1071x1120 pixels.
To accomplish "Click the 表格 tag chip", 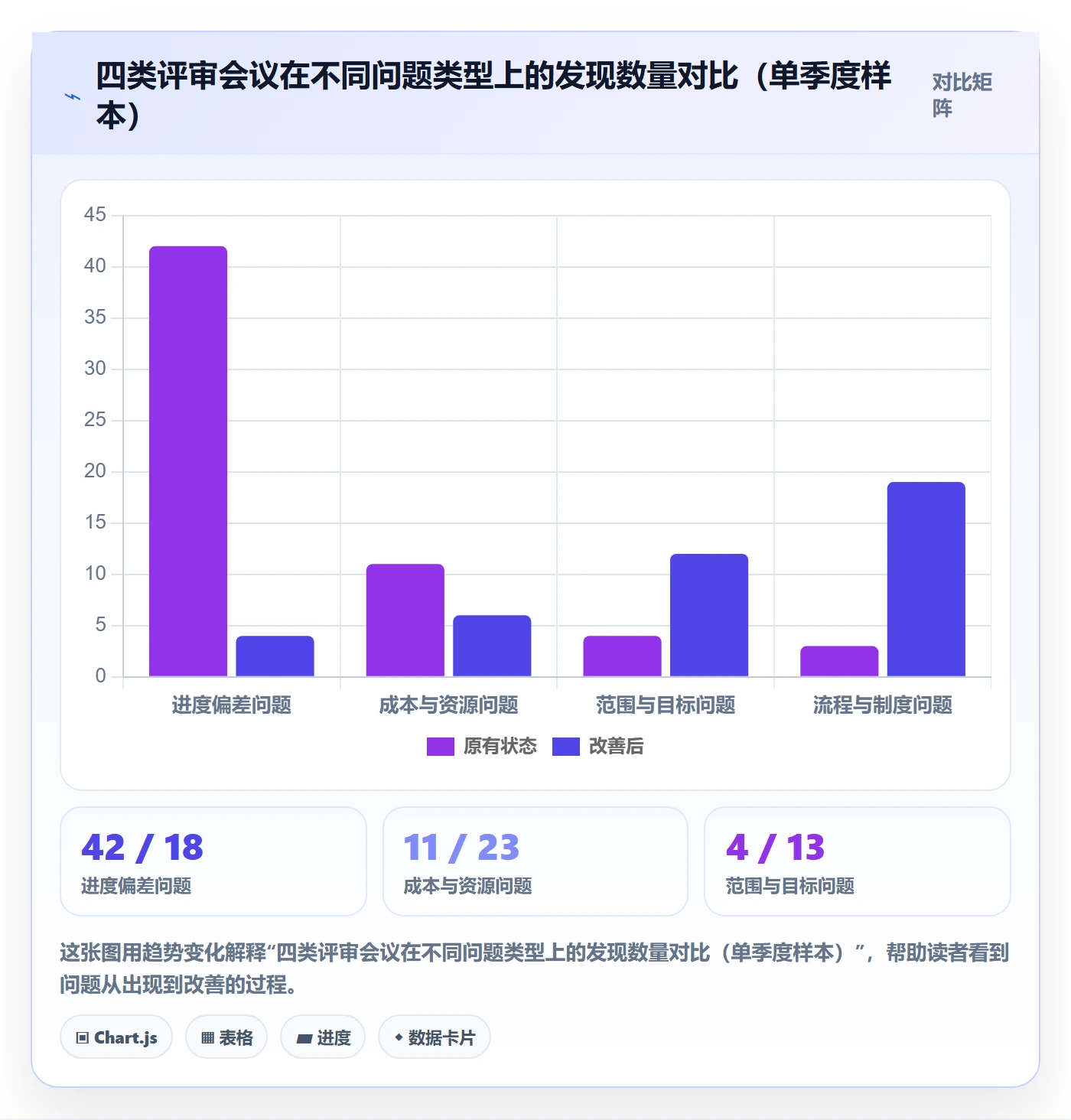I will click(226, 1037).
